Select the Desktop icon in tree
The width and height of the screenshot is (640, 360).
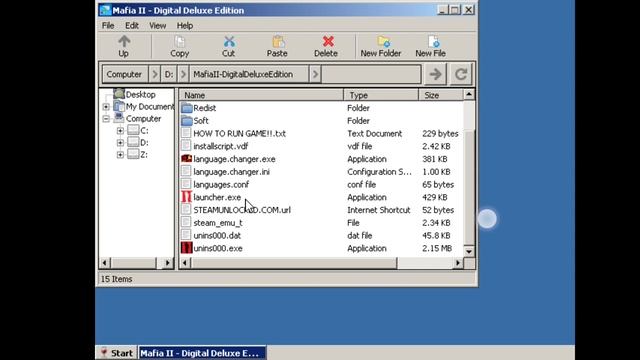[119, 94]
